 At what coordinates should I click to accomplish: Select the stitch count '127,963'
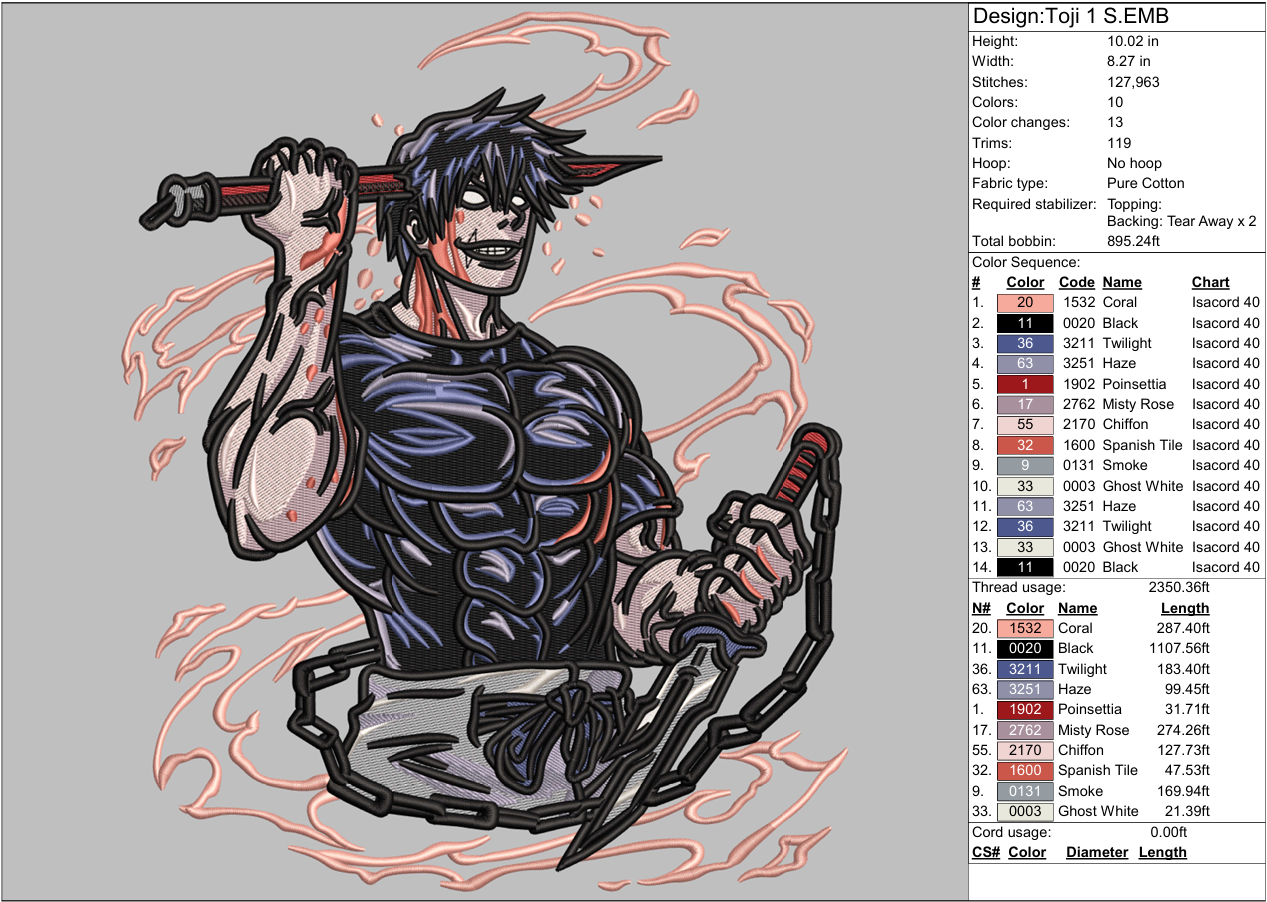1133,82
